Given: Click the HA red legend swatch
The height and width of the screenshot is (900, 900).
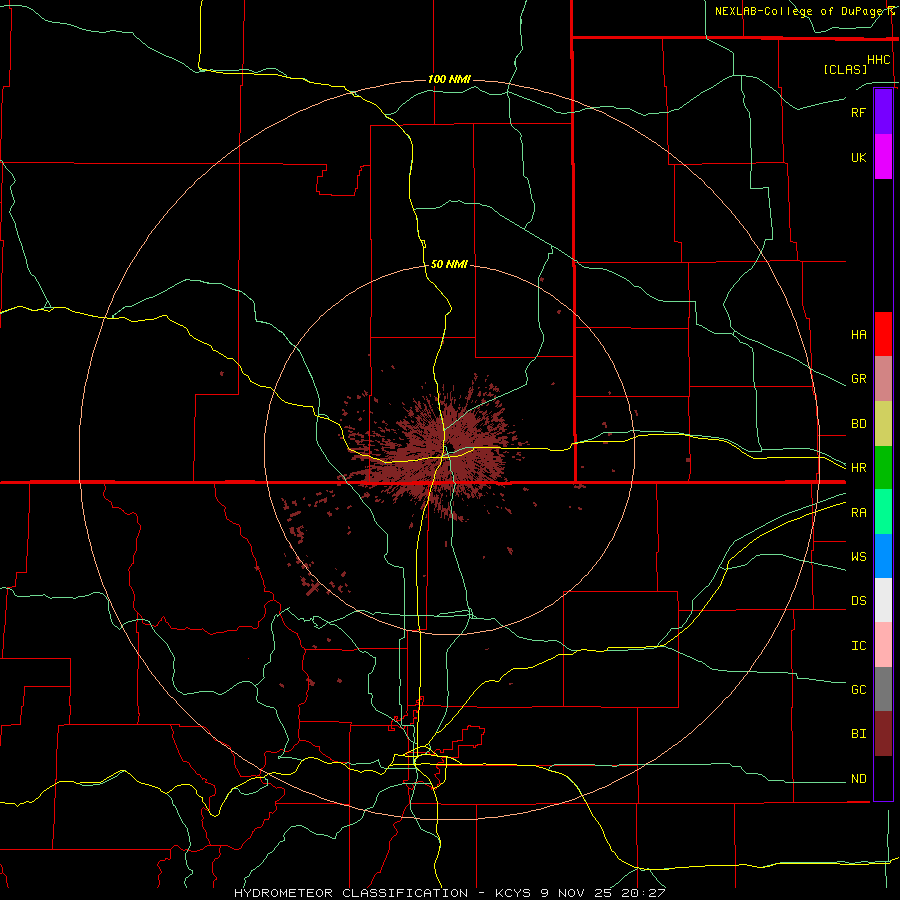Looking at the screenshot, I should [883, 334].
